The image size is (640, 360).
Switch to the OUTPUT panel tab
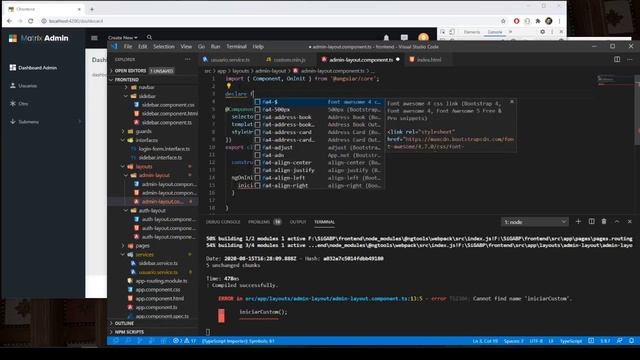tap(298, 222)
